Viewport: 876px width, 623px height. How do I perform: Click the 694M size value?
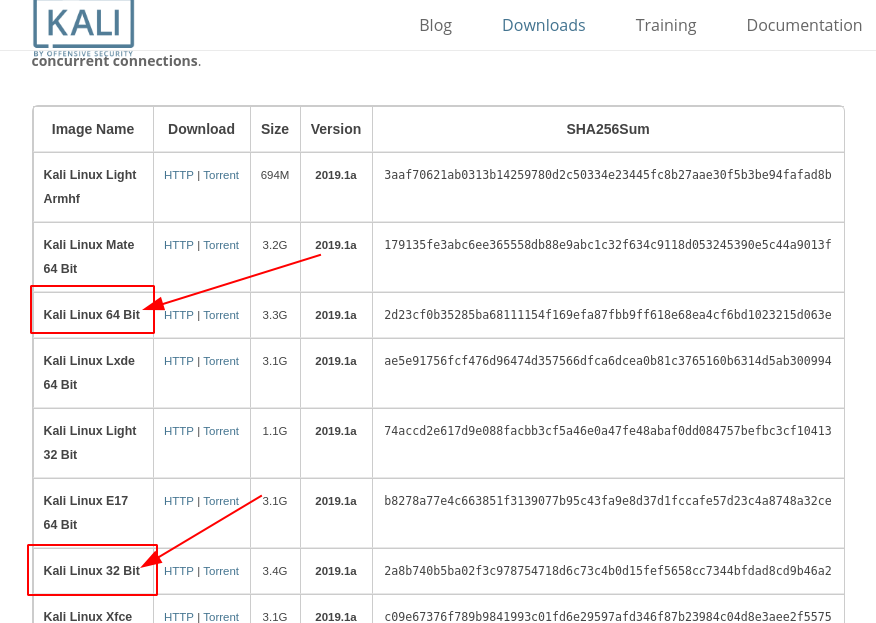point(275,175)
